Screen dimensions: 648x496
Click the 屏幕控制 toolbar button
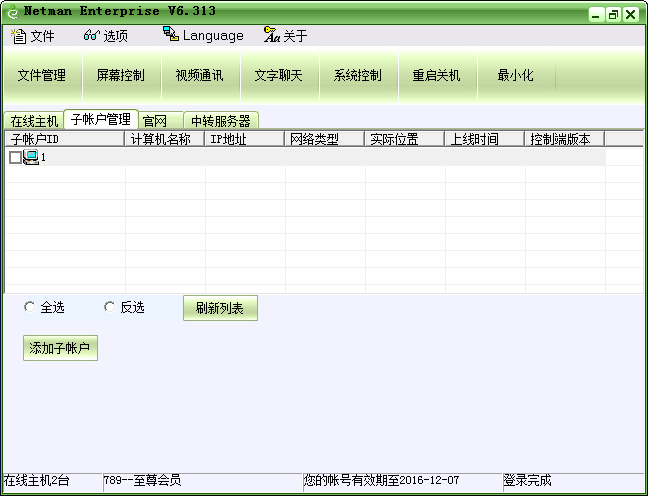[121, 76]
